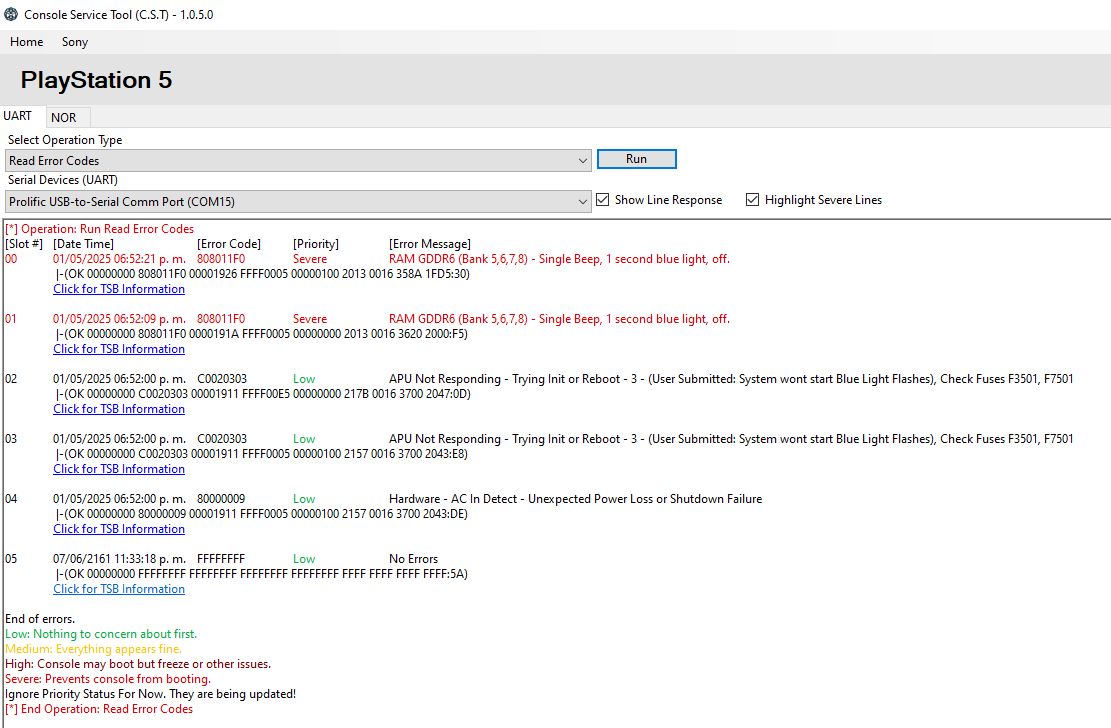
Task: Click the [Date Time] column header
Action: (x=84, y=244)
